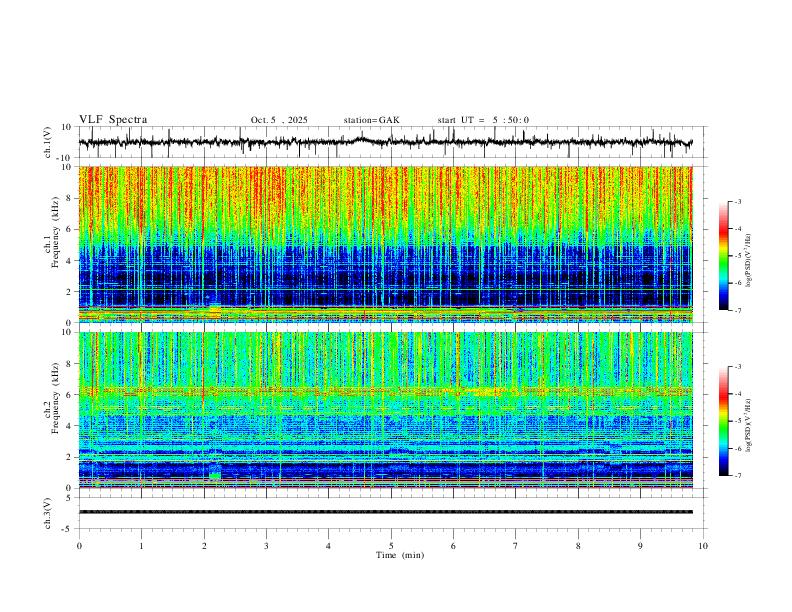Click the ch.2 color bar 'log(PSD)' label

click(749, 425)
